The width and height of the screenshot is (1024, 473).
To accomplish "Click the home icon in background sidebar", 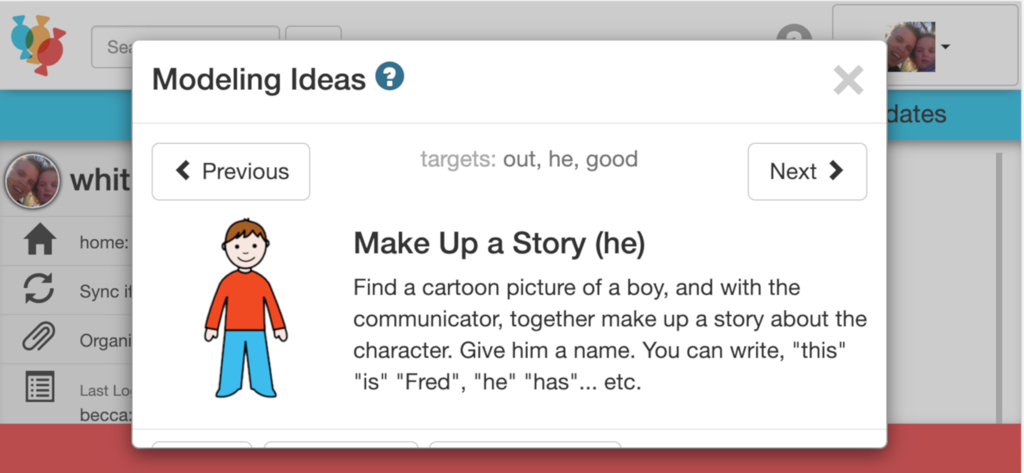I will pyautogui.click(x=40, y=241).
